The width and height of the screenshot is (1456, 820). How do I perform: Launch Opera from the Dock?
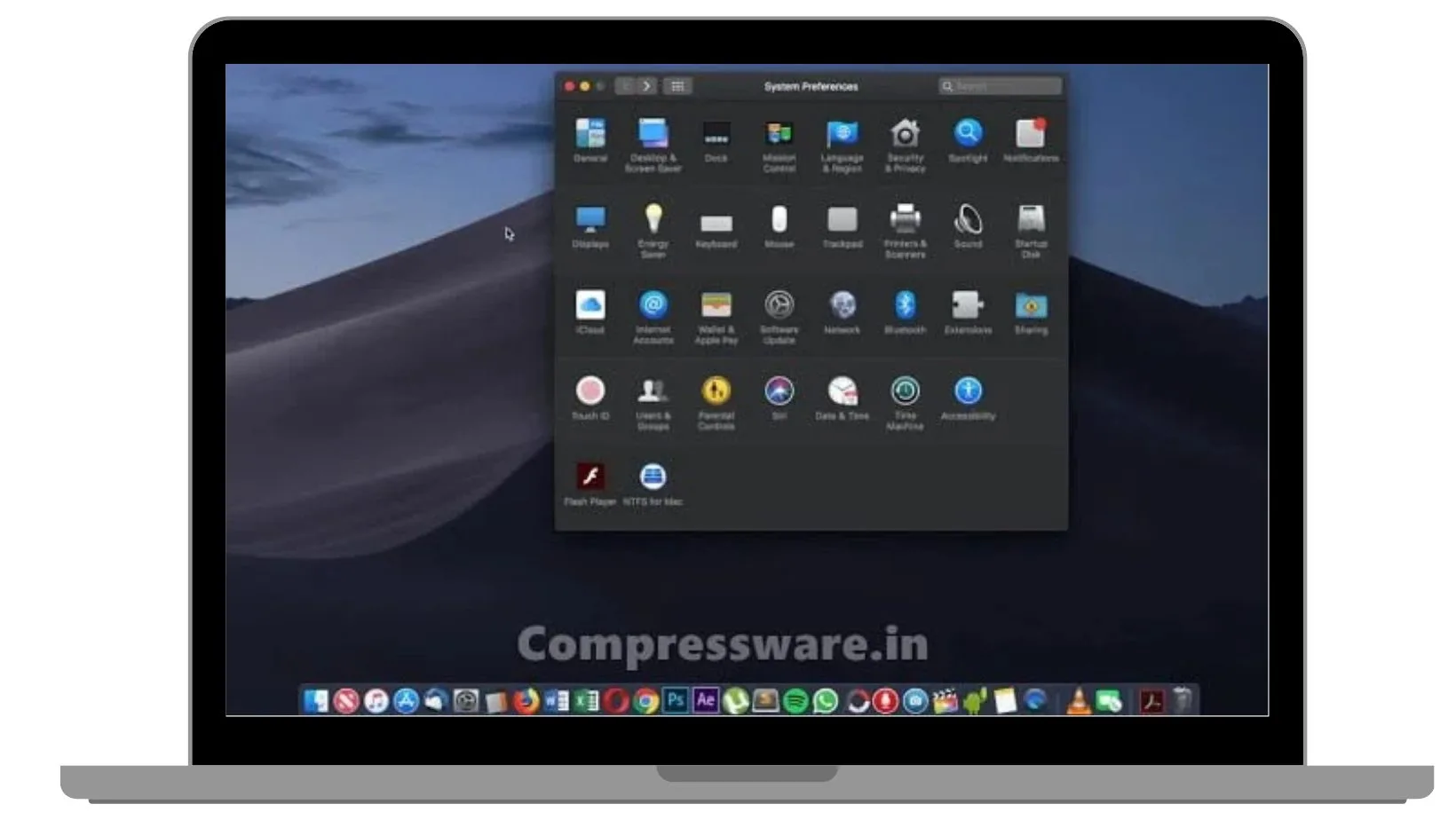click(616, 701)
